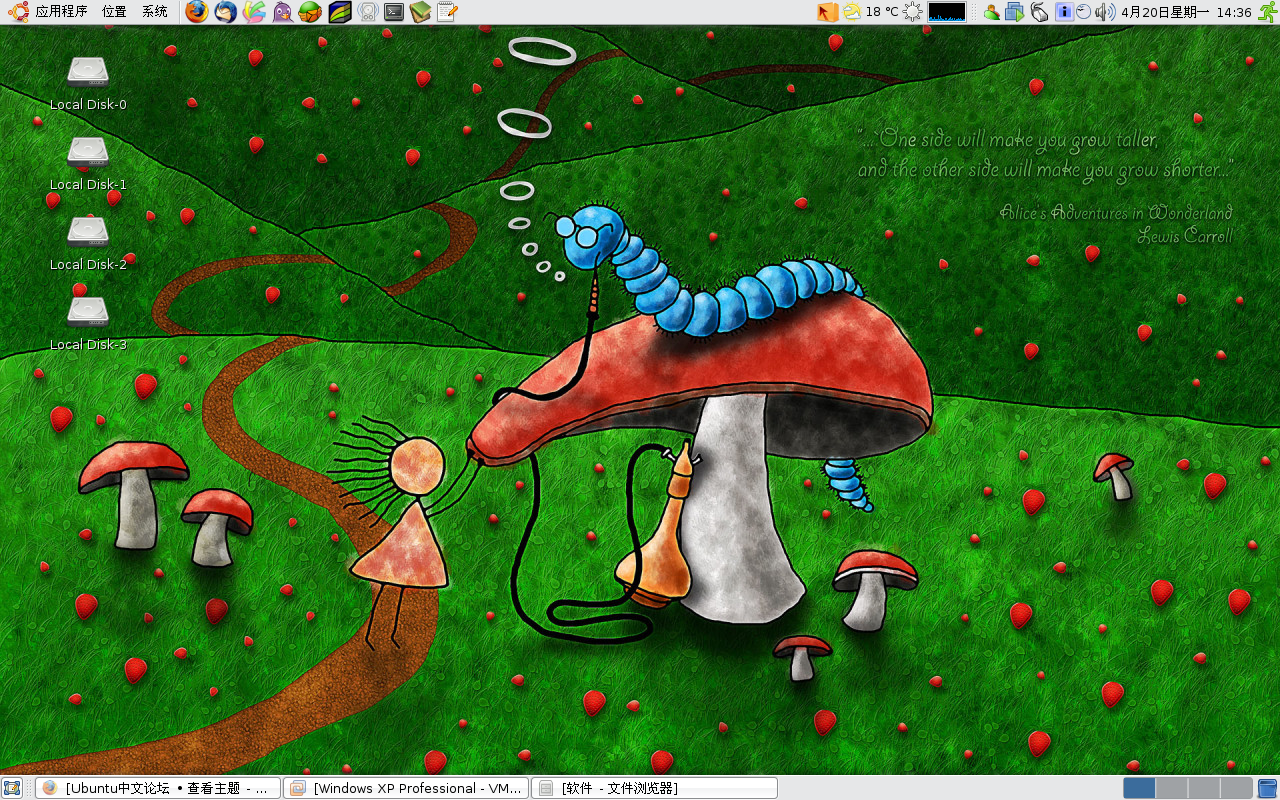Switch to the 软件 - 文件浏览器 window task
The image size is (1280, 800).
coord(654,788)
